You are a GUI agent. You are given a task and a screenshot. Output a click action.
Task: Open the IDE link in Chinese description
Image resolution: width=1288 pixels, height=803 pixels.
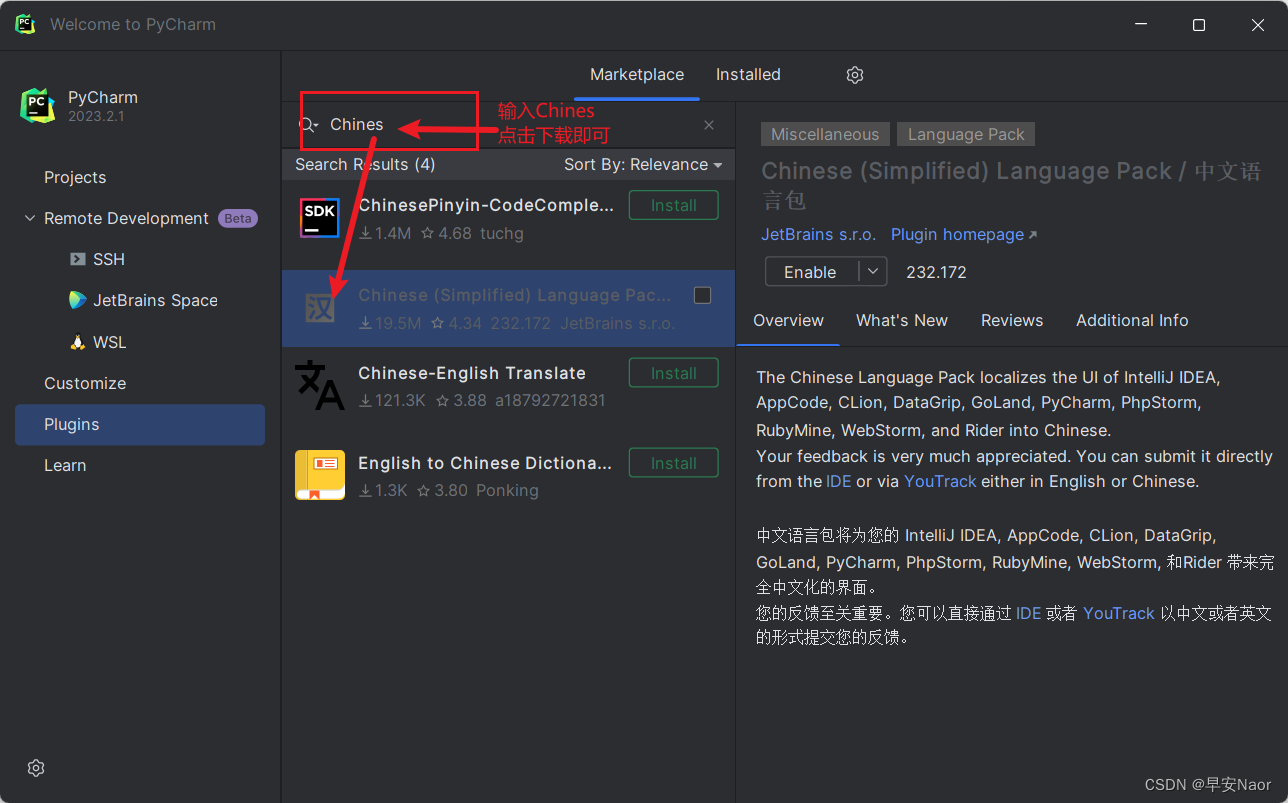(x=1029, y=613)
